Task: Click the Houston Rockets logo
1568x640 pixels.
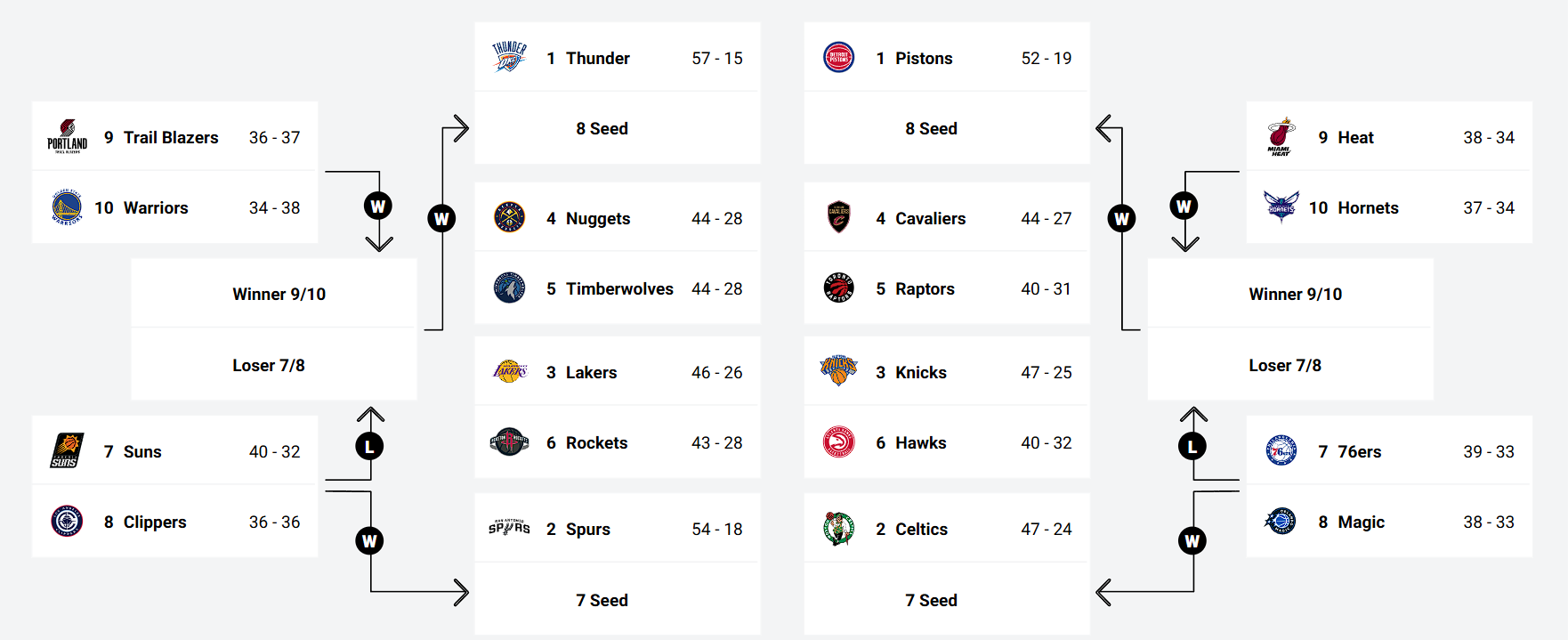Action: point(509,442)
